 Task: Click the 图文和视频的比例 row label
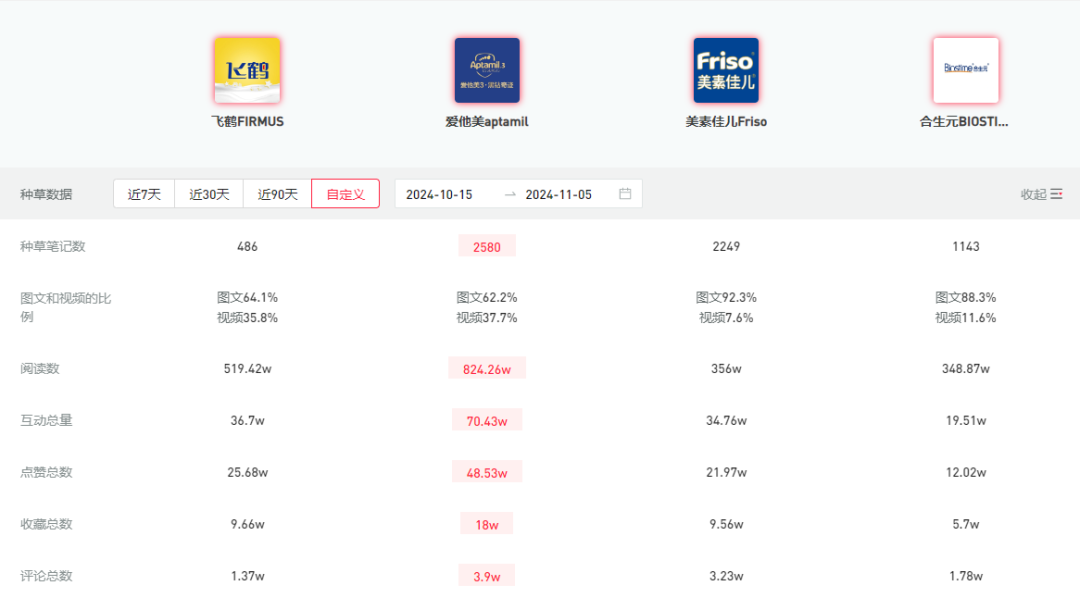point(65,307)
